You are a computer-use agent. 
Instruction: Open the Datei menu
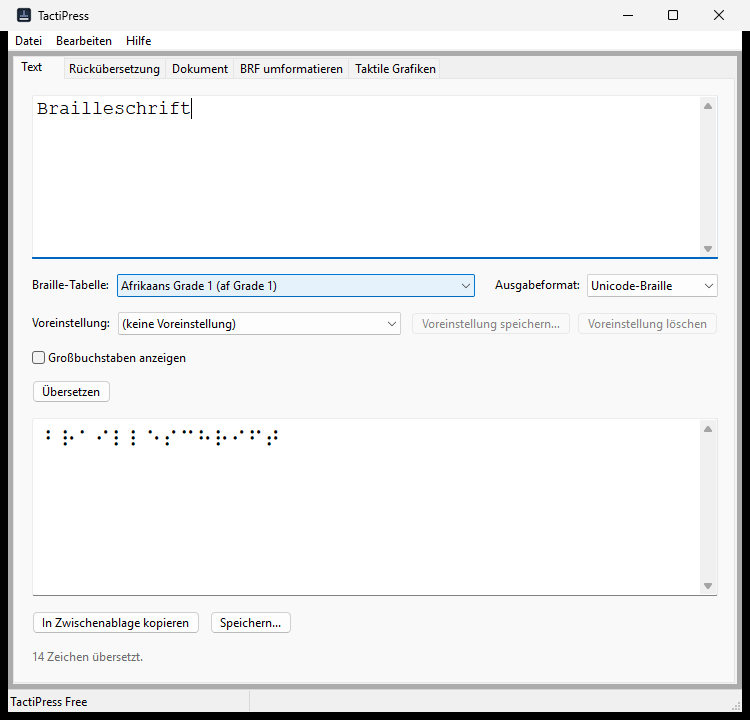click(x=29, y=41)
